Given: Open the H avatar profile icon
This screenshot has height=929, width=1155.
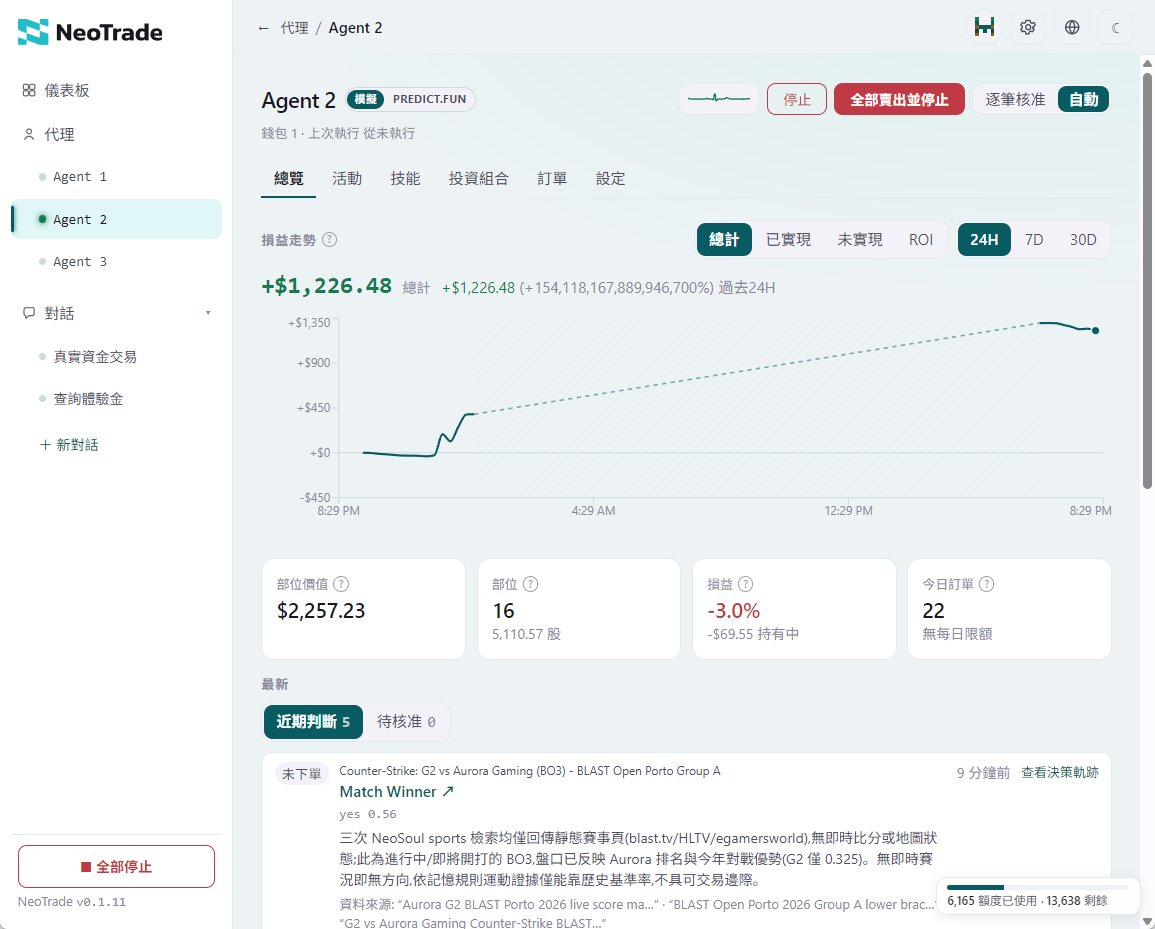Looking at the screenshot, I should [x=984, y=27].
